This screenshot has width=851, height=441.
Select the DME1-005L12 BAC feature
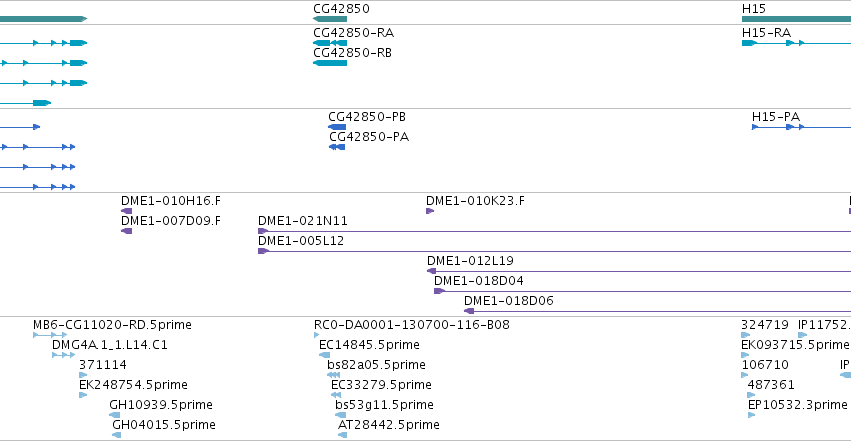[x=554, y=251]
